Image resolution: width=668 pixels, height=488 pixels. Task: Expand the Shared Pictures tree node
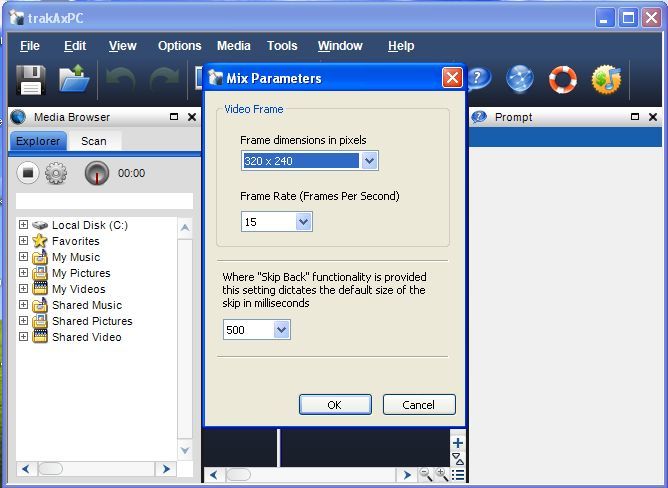coord(23,321)
